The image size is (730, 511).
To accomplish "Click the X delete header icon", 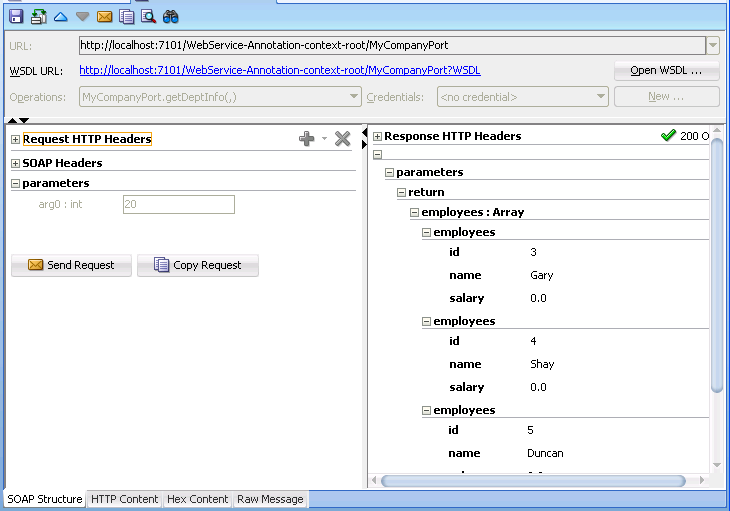I will click(x=342, y=138).
